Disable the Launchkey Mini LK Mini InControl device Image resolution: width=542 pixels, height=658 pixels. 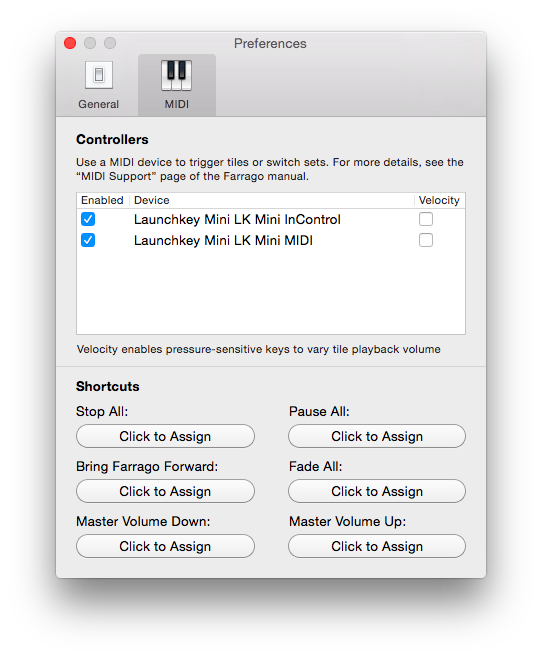pos(88,219)
